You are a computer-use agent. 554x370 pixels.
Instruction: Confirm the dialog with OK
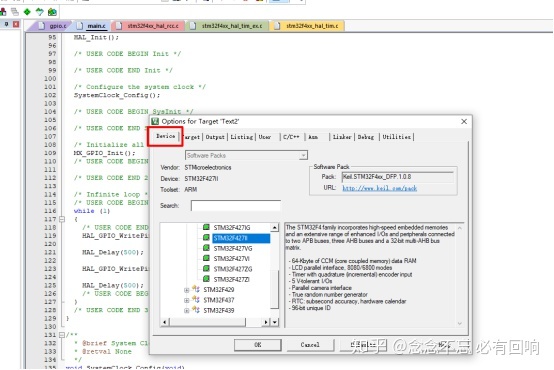click(x=258, y=345)
